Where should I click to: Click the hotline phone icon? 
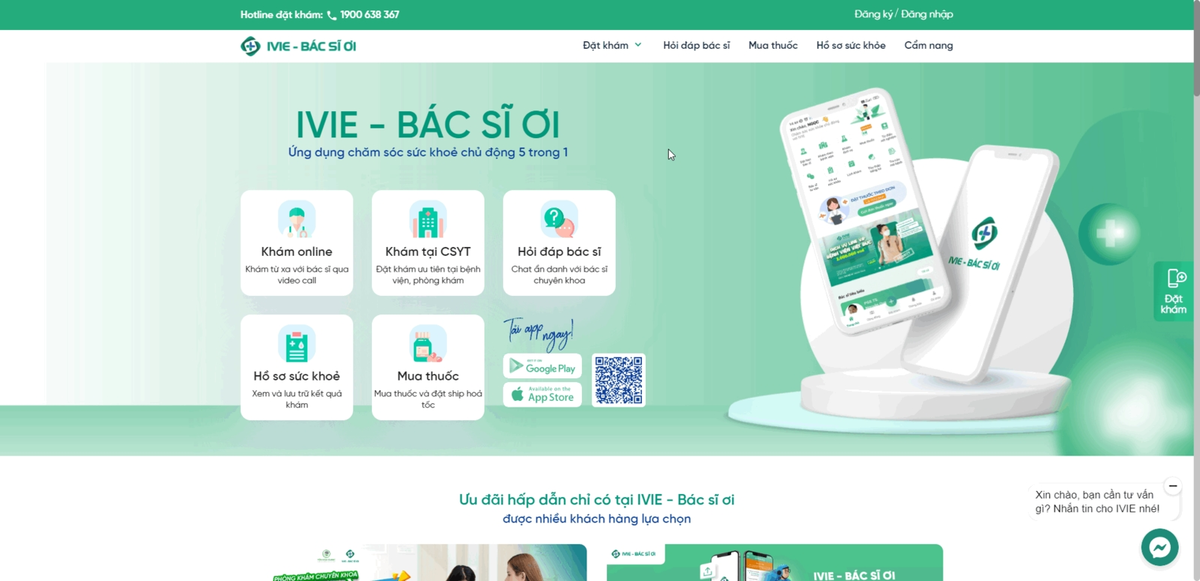click(332, 15)
